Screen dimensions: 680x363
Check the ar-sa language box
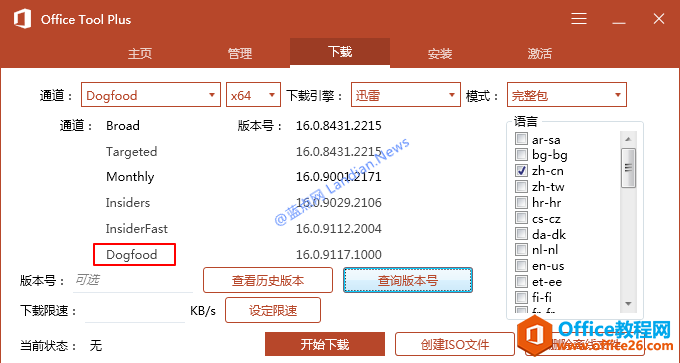click(x=521, y=139)
